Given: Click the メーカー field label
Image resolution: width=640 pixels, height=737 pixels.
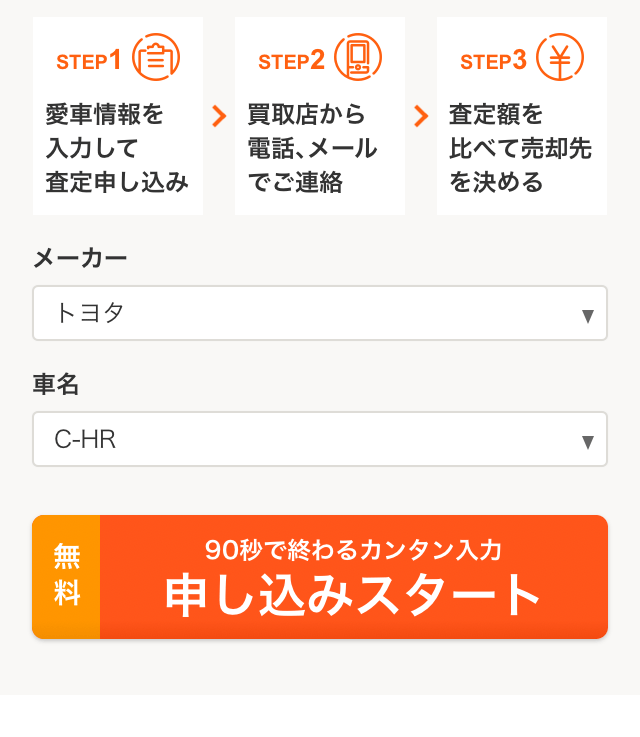Looking at the screenshot, I should click(80, 259).
